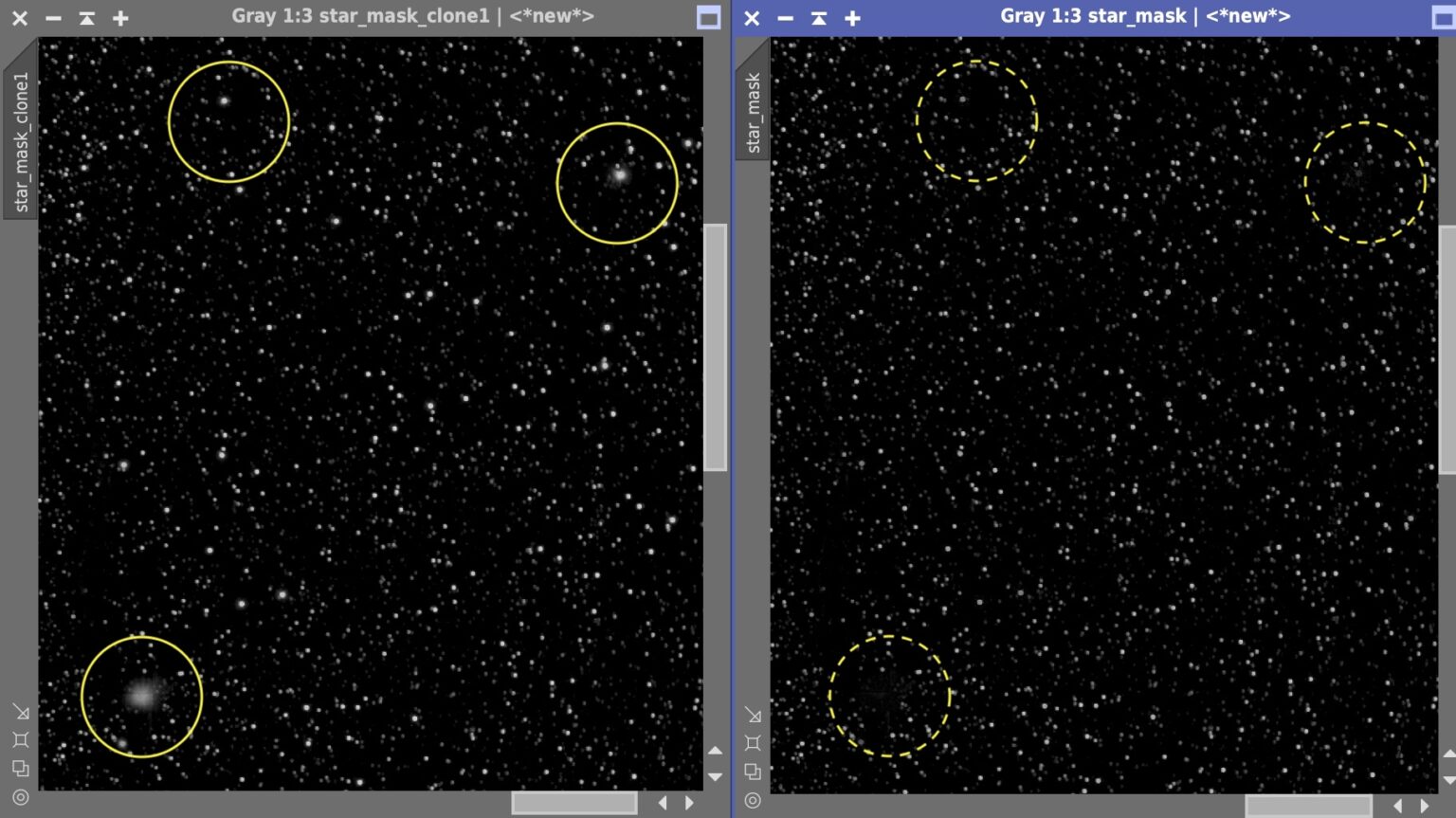The width and height of the screenshot is (1456, 818).
Task: Click the plus icon on star_mask title bar
Action: pyautogui.click(x=852, y=18)
